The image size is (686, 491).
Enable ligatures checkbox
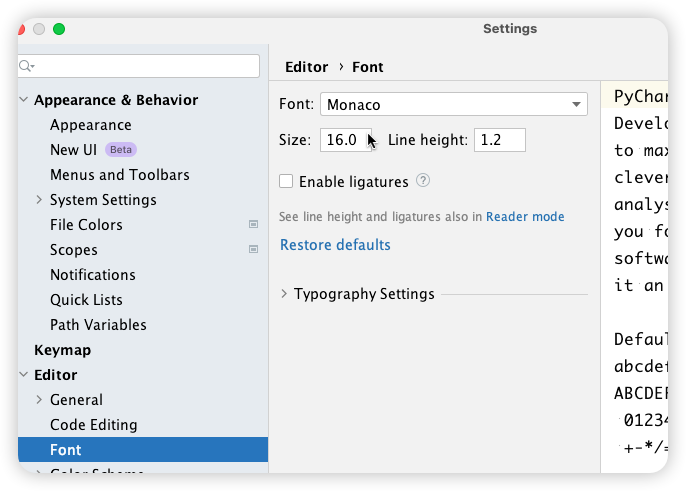pyautogui.click(x=286, y=181)
